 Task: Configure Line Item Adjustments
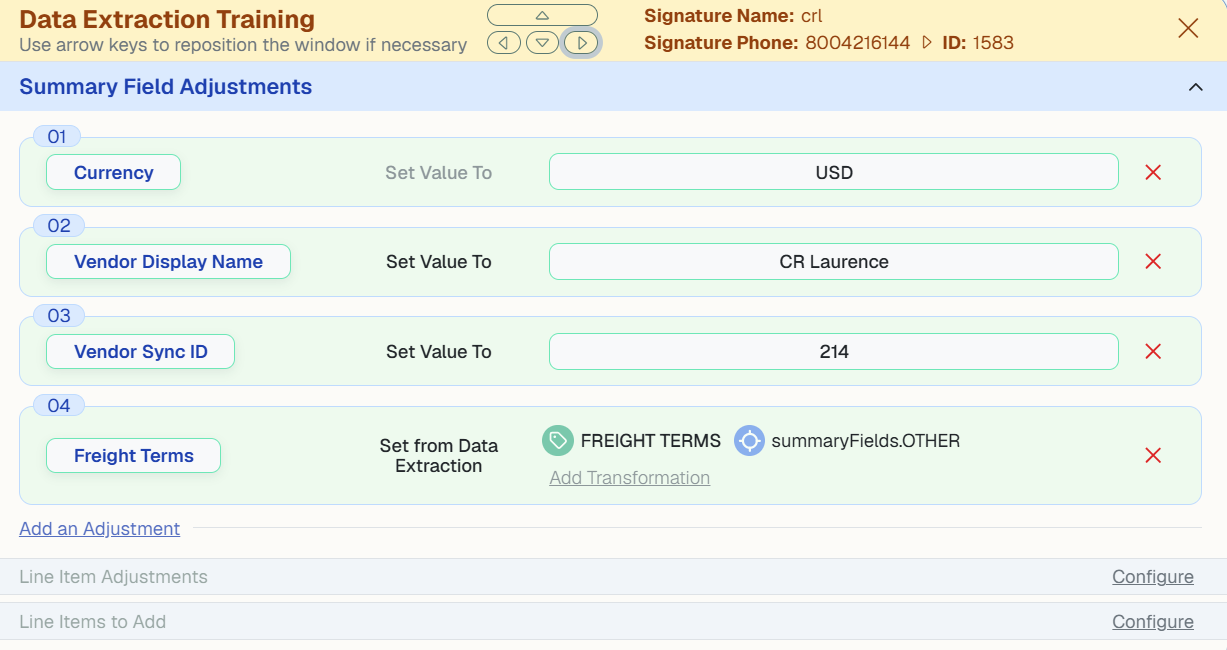pyautogui.click(x=1153, y=577)
